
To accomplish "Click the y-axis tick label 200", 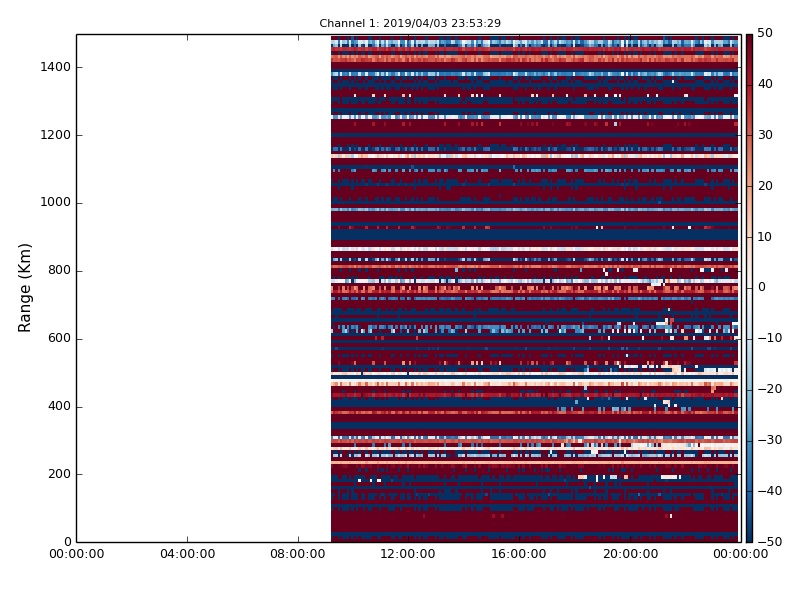I will coord(59,473).
